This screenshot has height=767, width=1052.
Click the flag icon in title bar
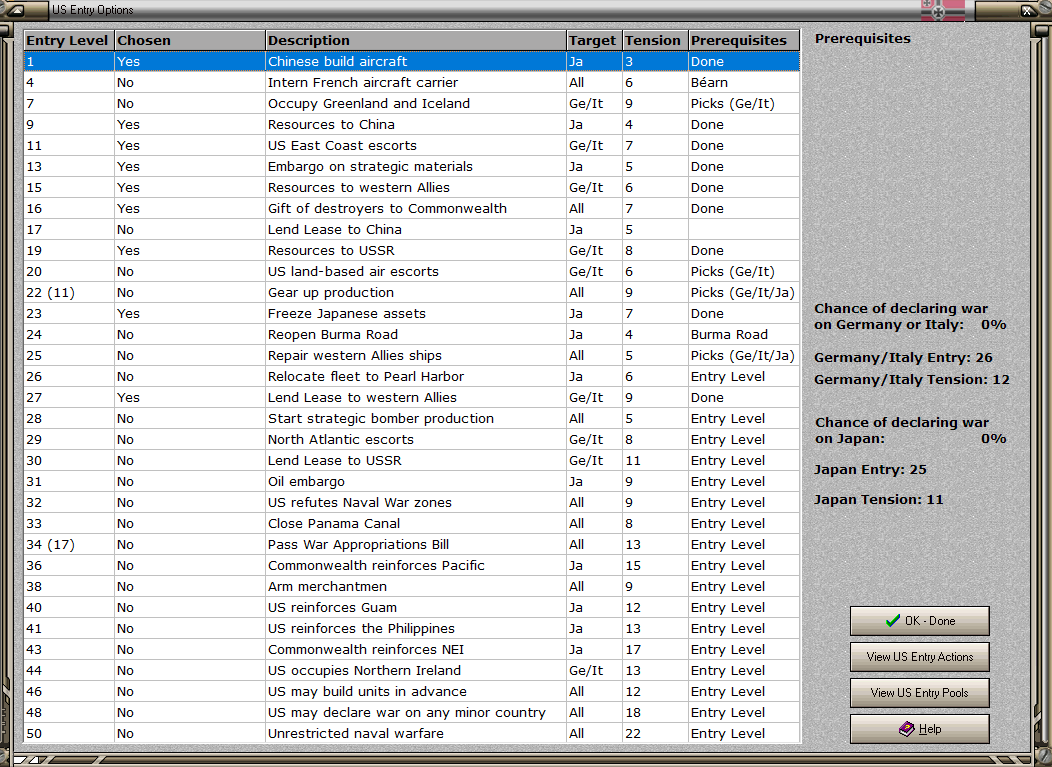click(x=943, y=10)
